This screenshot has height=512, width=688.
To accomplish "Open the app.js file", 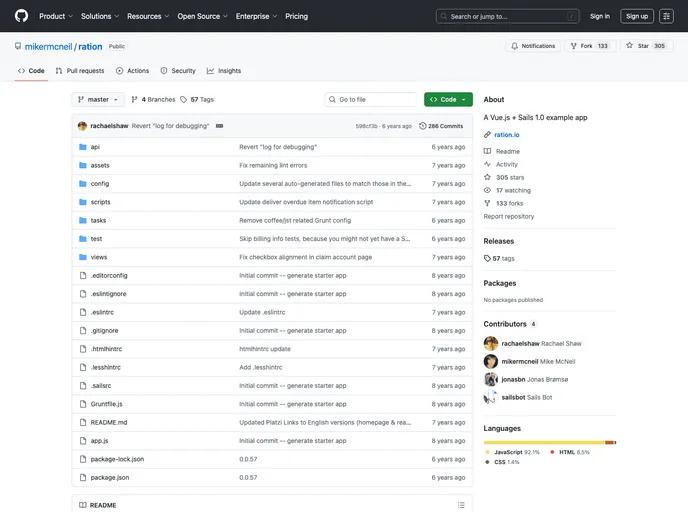I will coord(99,441).
